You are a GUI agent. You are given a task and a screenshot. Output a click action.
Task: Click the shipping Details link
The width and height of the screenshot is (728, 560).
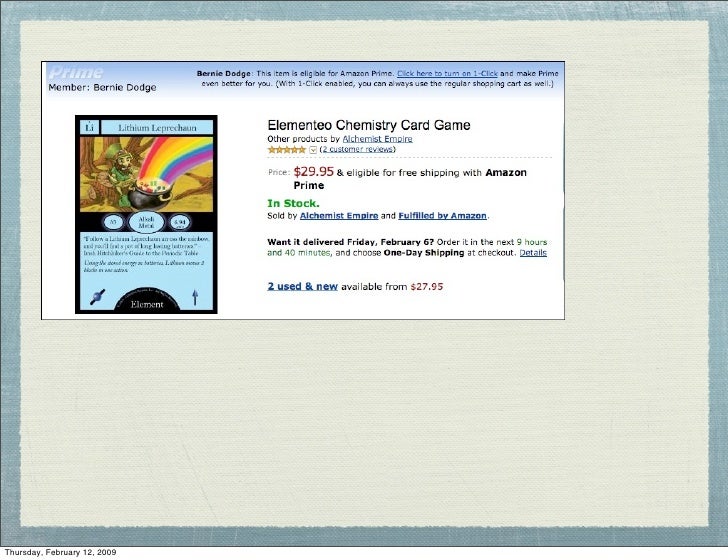pyautogui.click(x=533, y=253)
